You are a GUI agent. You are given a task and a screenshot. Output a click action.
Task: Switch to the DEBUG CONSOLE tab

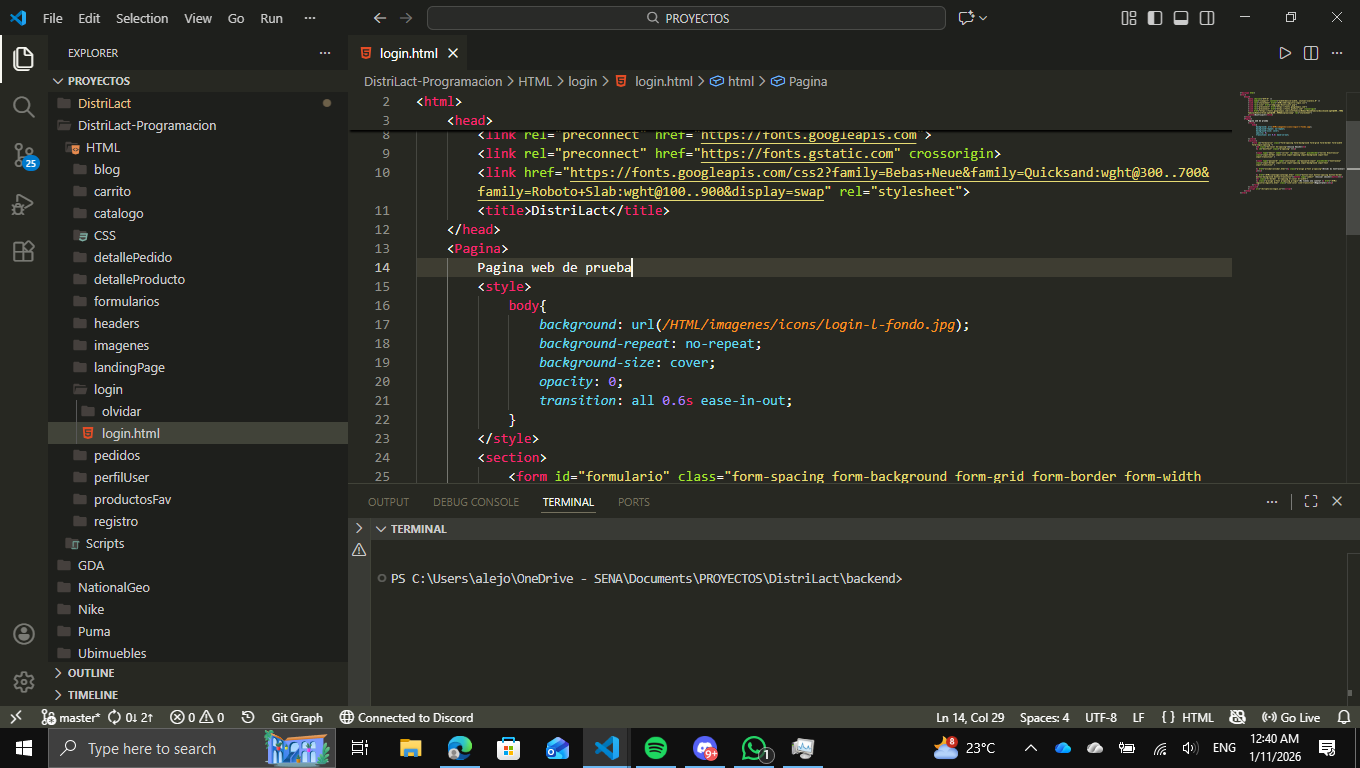point(476,502)
